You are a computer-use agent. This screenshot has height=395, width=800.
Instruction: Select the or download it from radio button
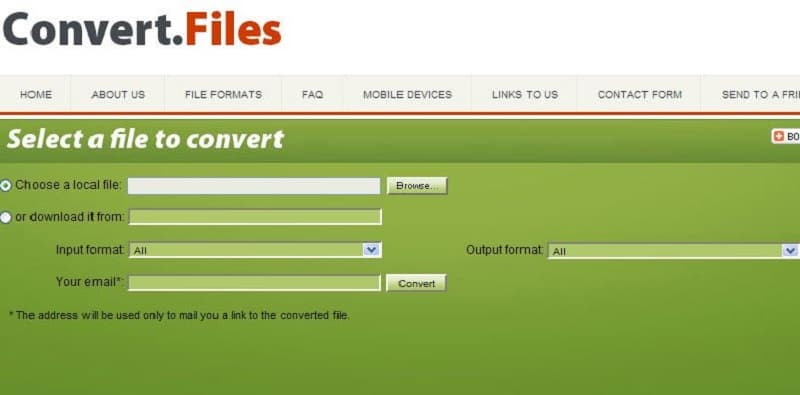point(5,217)
